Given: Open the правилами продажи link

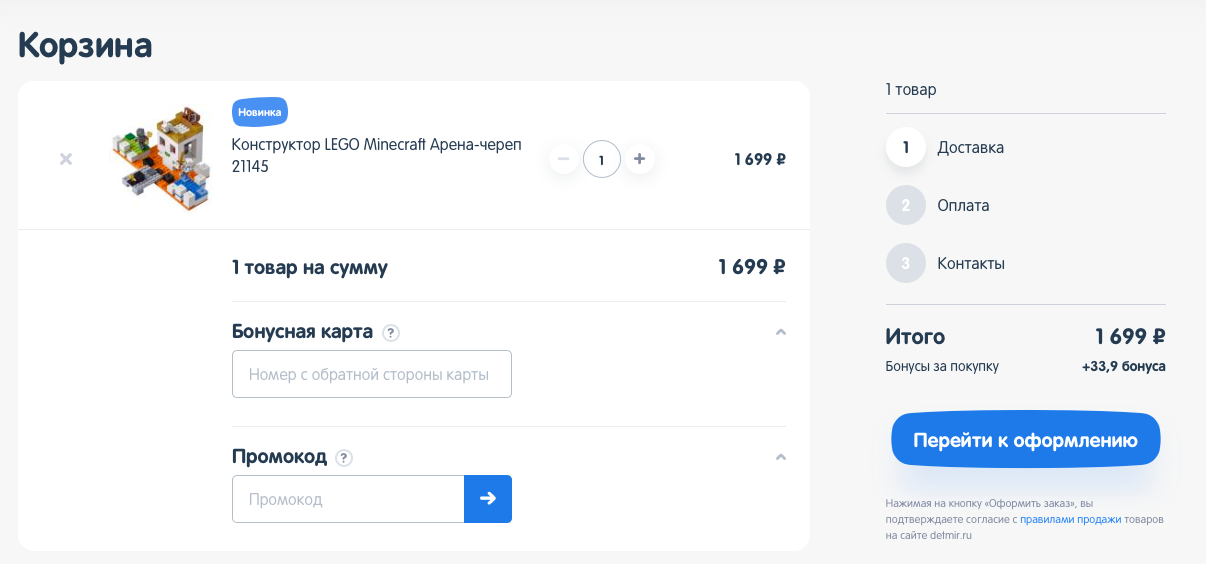Looking at the screenshot, I should (x=1070, y=520).
